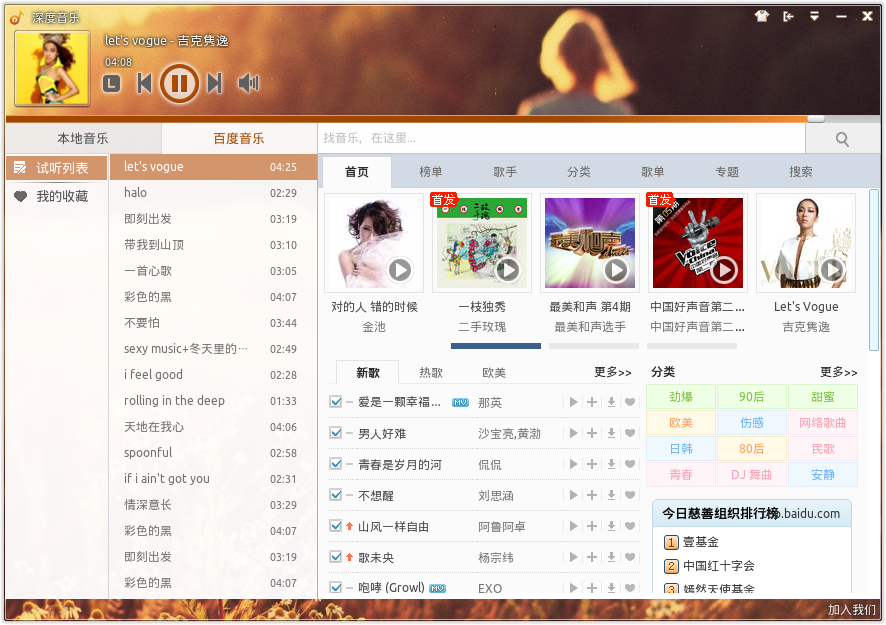Select the 欧美 song tab
This screenshot has height=625, width=886.
point(494,372)
